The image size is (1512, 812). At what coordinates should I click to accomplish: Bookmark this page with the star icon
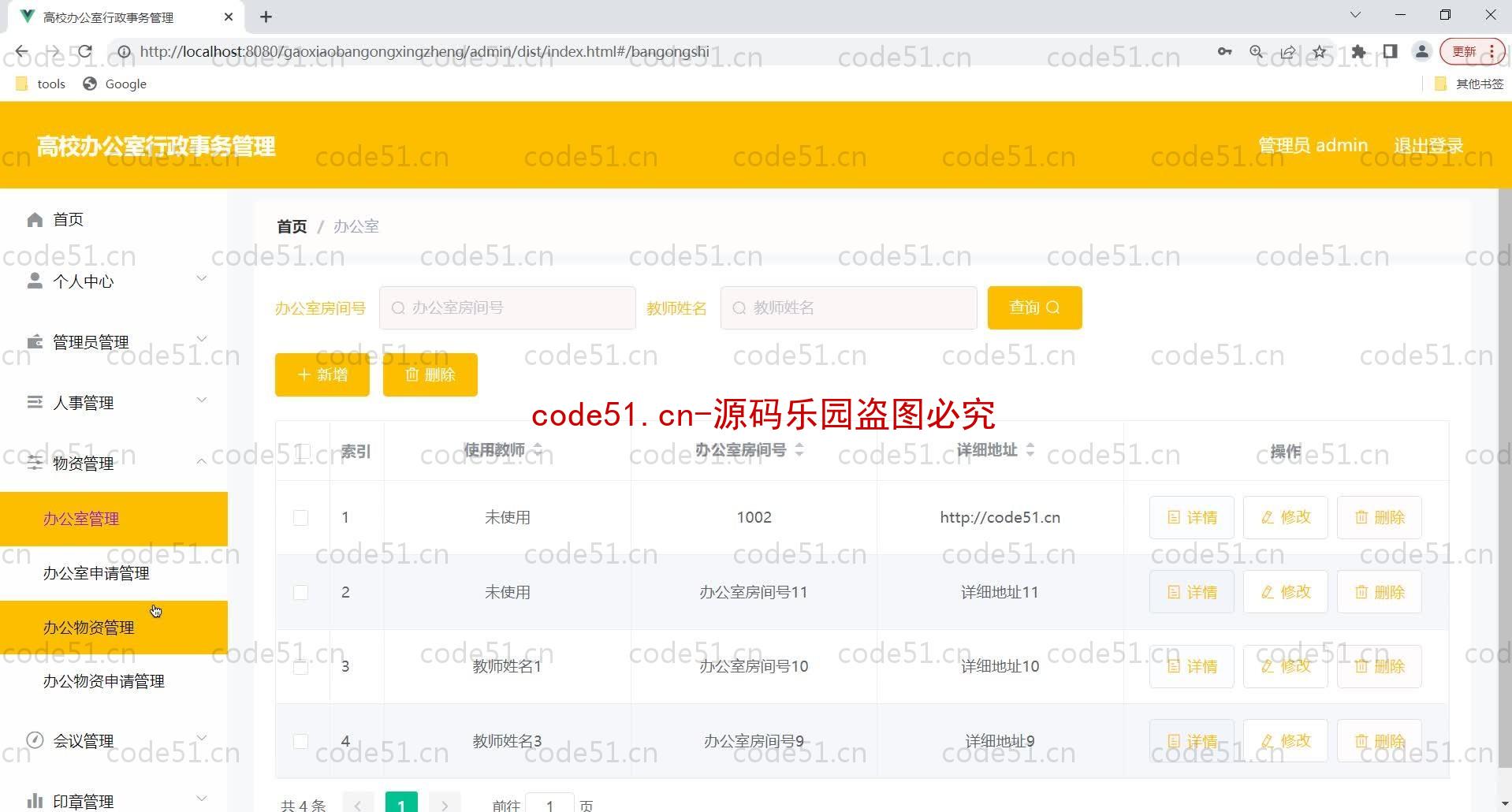coord(1320,52)
